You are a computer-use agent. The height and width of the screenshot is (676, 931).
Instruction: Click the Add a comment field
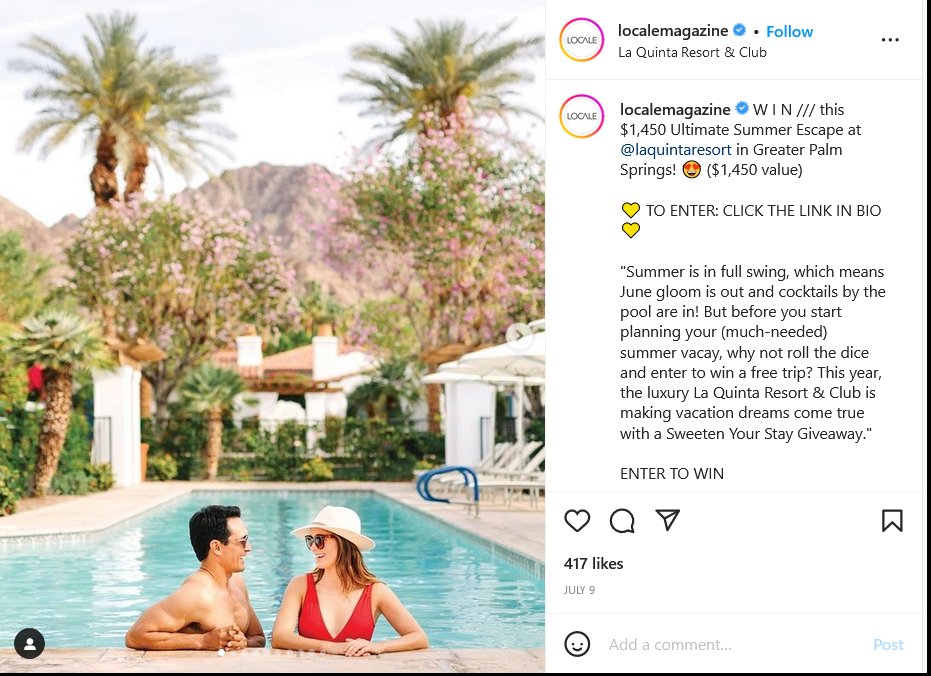click(x=736, y=645)
